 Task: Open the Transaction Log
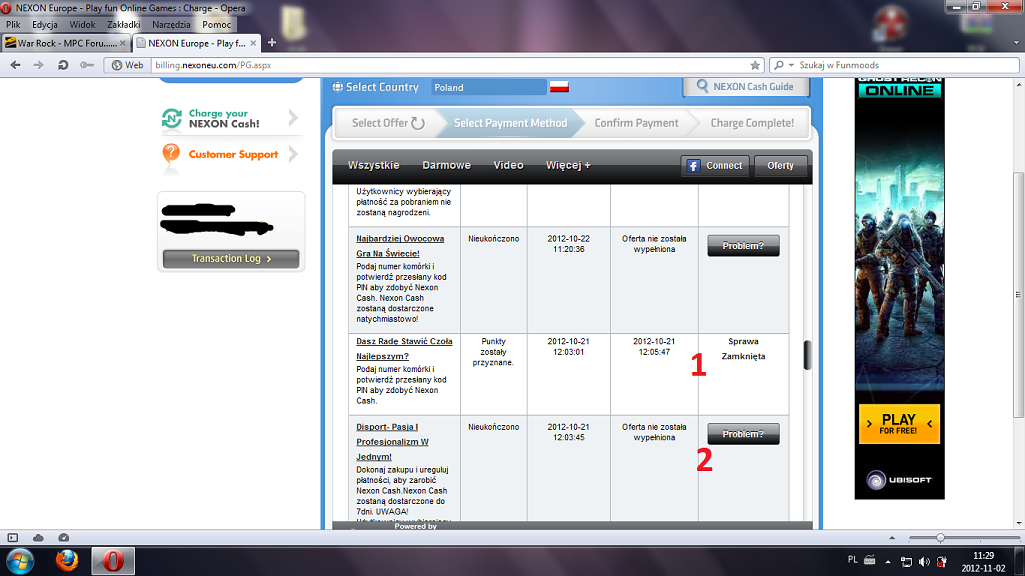[x=231, y=259]
